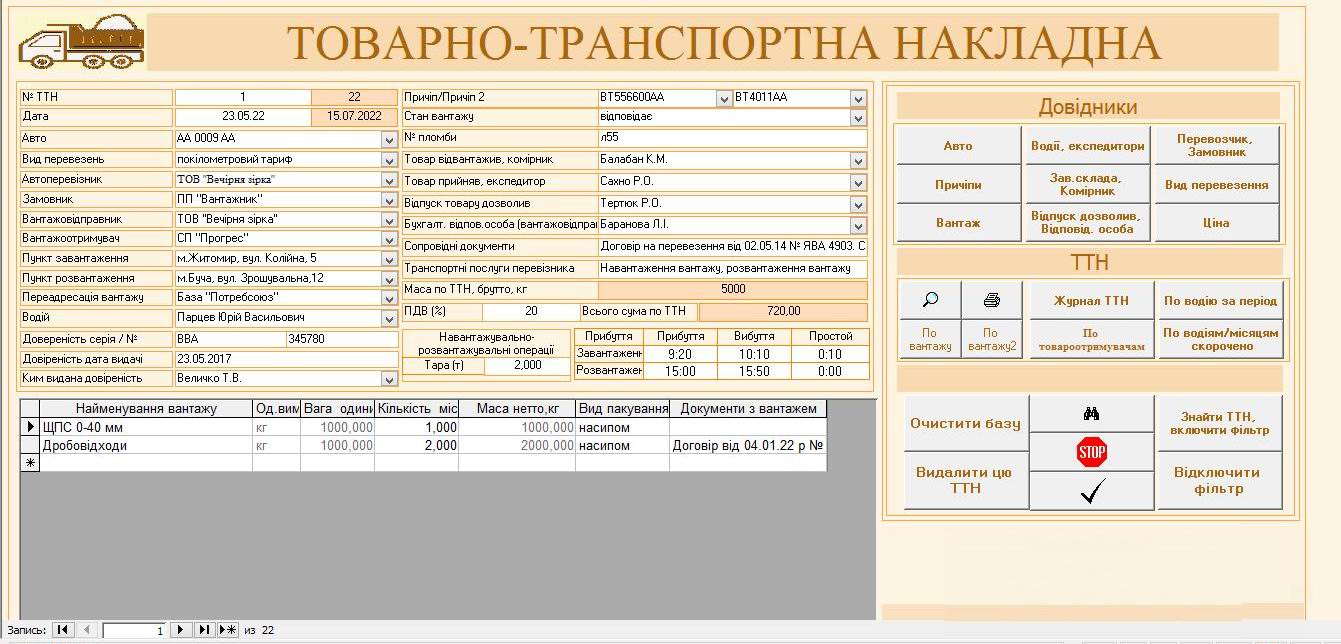This screenshot has width=1341, height=644.
Task: Expand Водій dropdown arrow
Action: (389, 318)
